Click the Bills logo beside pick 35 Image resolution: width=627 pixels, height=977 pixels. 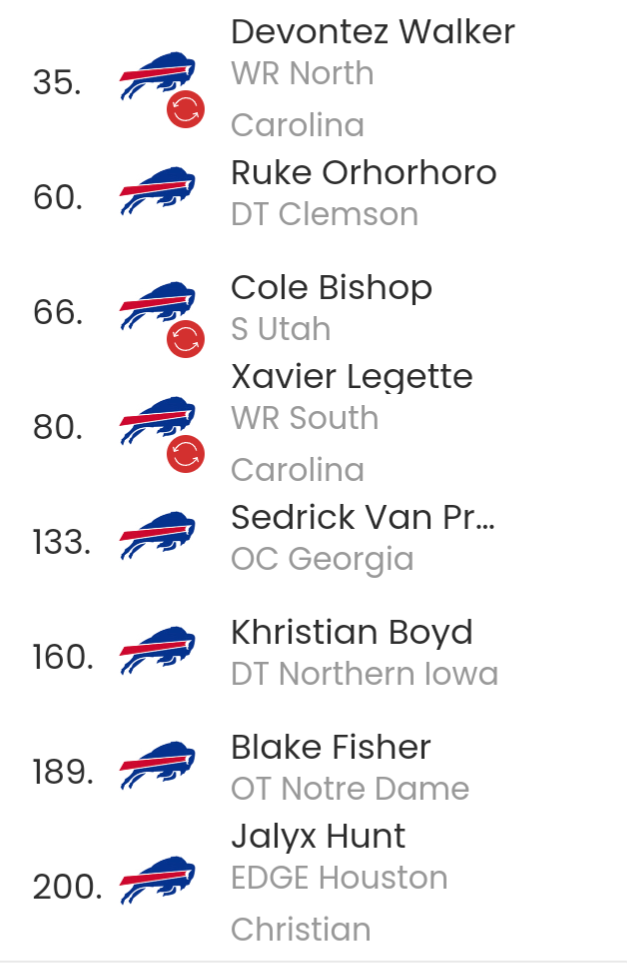(x=157, y=76)
